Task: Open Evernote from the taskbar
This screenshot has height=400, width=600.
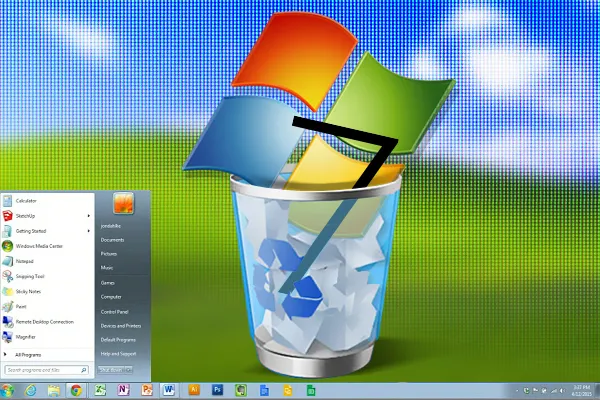Action: 241,390
